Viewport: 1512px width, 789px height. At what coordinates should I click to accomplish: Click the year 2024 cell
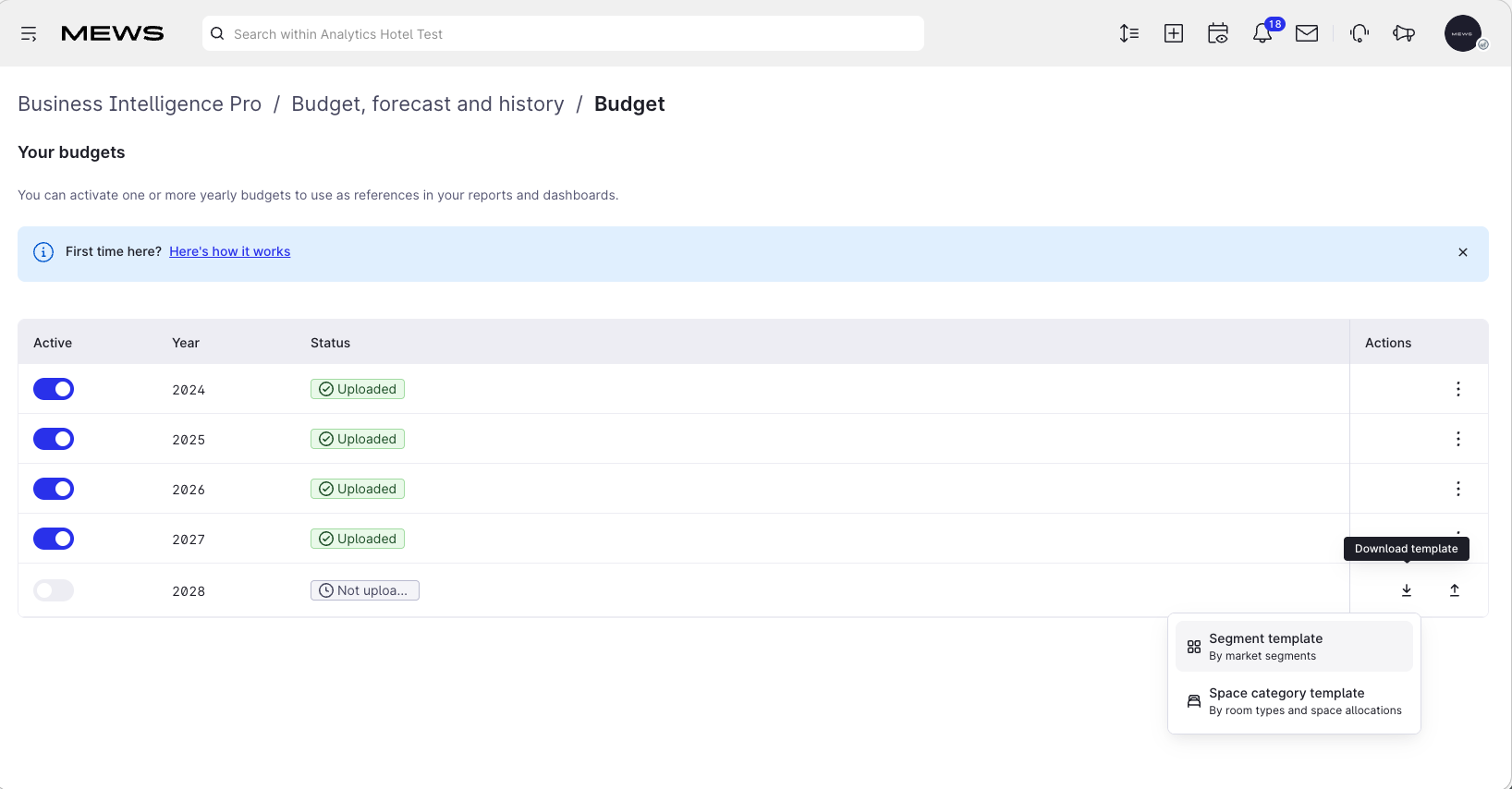click(x=189, y=390)
